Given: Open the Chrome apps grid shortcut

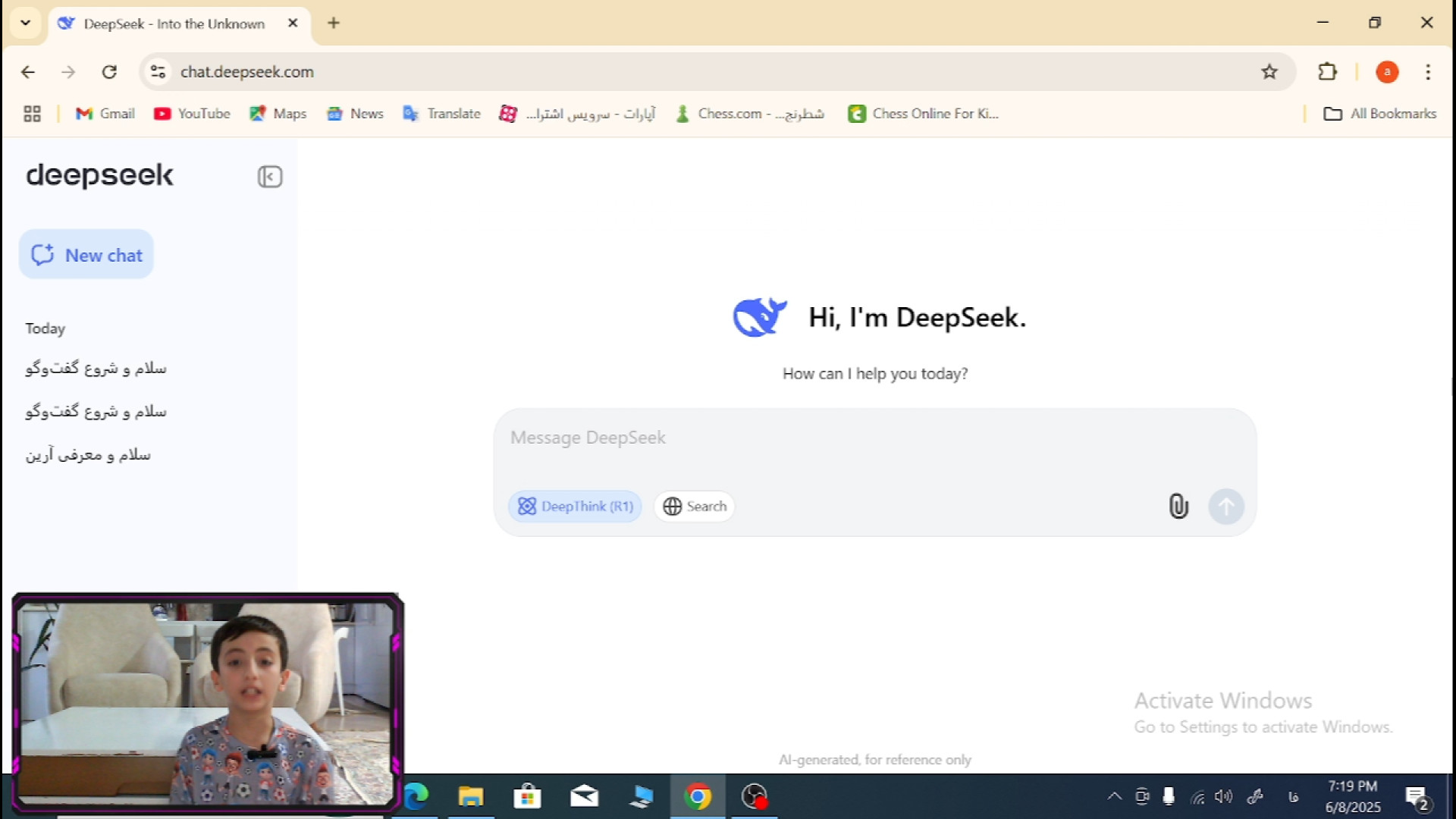Looking at the screenshot, I should [x=32, y=114].
